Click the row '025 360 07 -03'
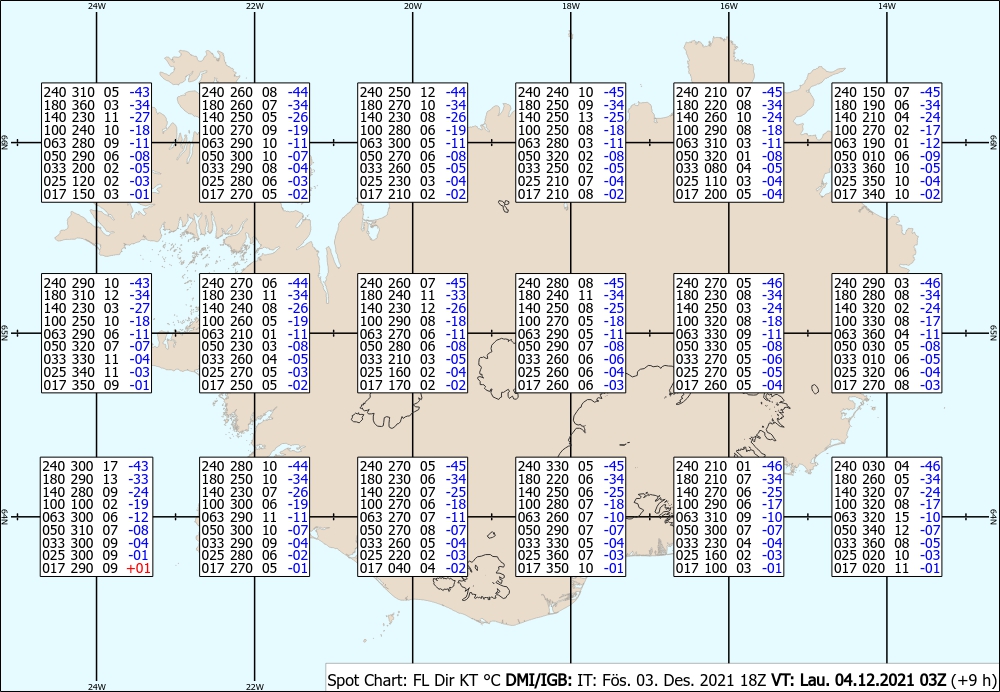 571,556
